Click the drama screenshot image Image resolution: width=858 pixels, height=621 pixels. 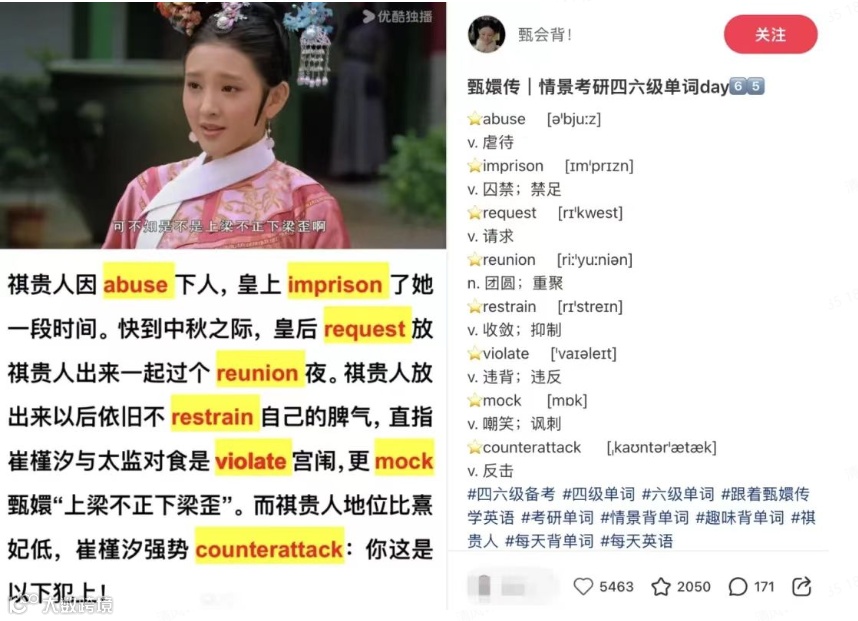point(223,125)
